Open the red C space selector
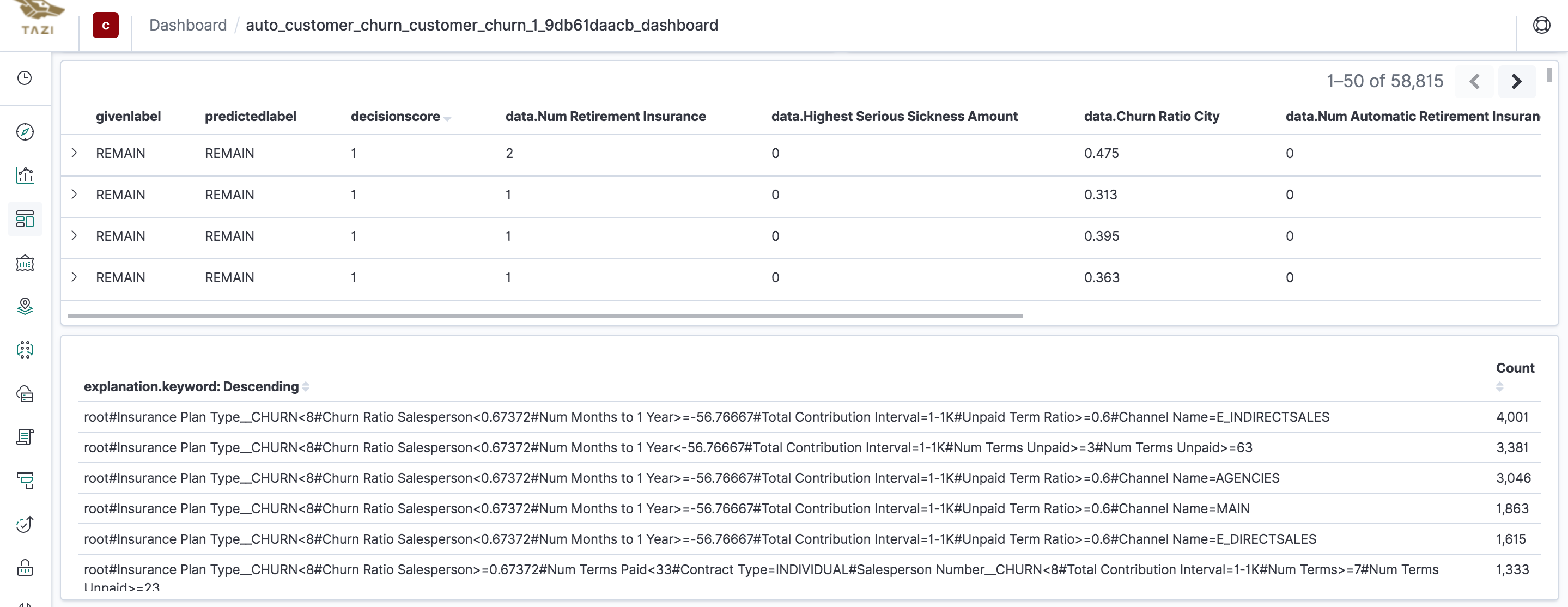 pos(105,25)
